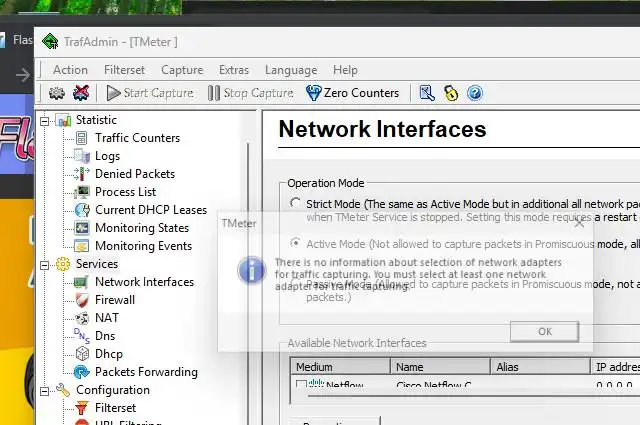Select the Packets Forwarding icon
The height and width of the screenshot is (425, 640).
point(82,372)
